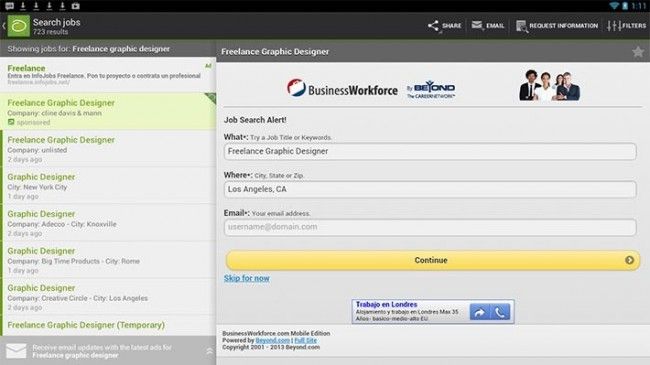Open the Filters panel
650x365 pixels.
[626, 26]
